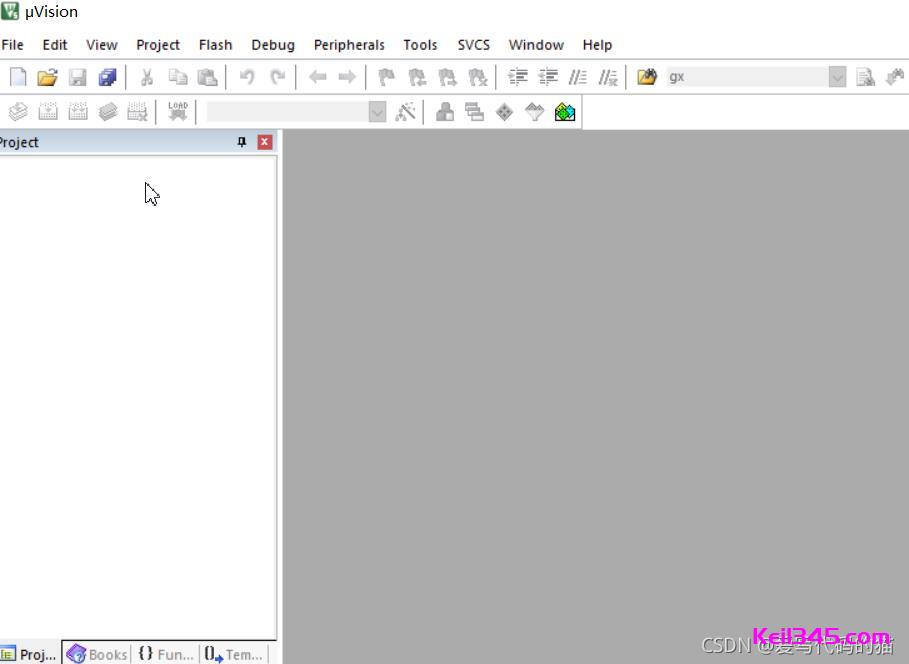Click the find text field containing 'gx'
Image resolution: width=909 pixels, height=664 pixels.
747,77
